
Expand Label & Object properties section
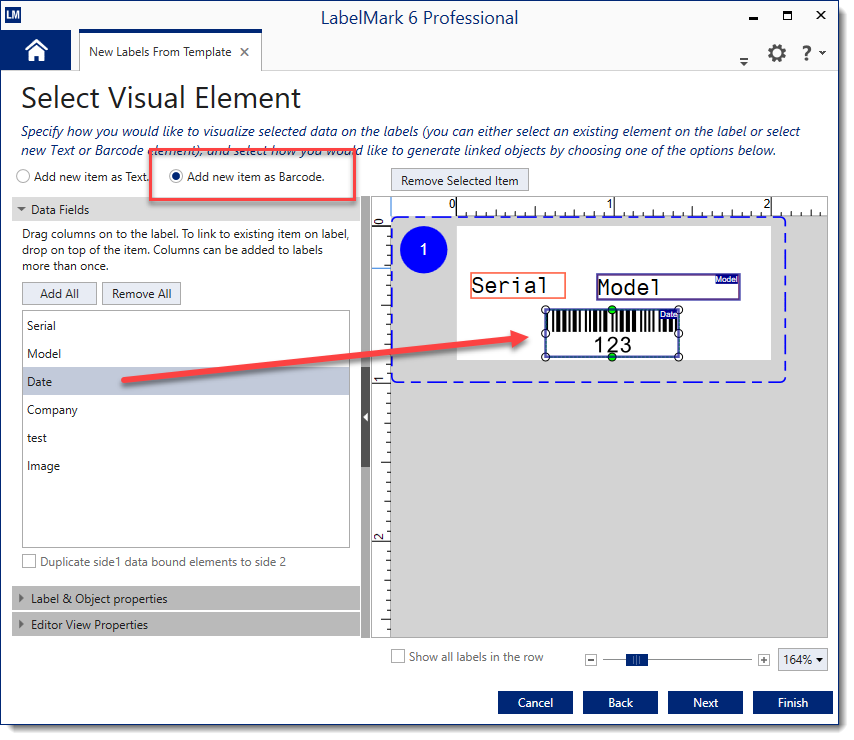pyautogui.click(x=186, y=598)
